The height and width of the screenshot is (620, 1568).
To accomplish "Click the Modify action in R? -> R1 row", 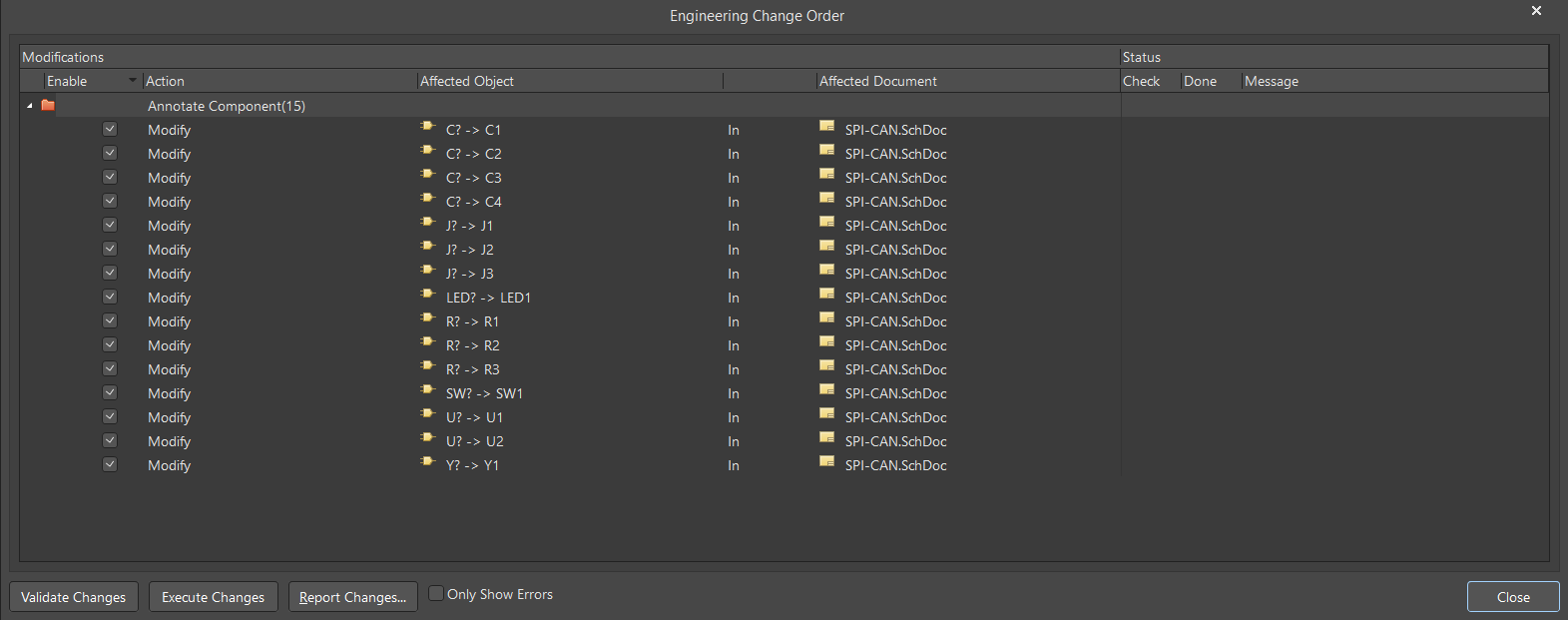I will point(169,321).
